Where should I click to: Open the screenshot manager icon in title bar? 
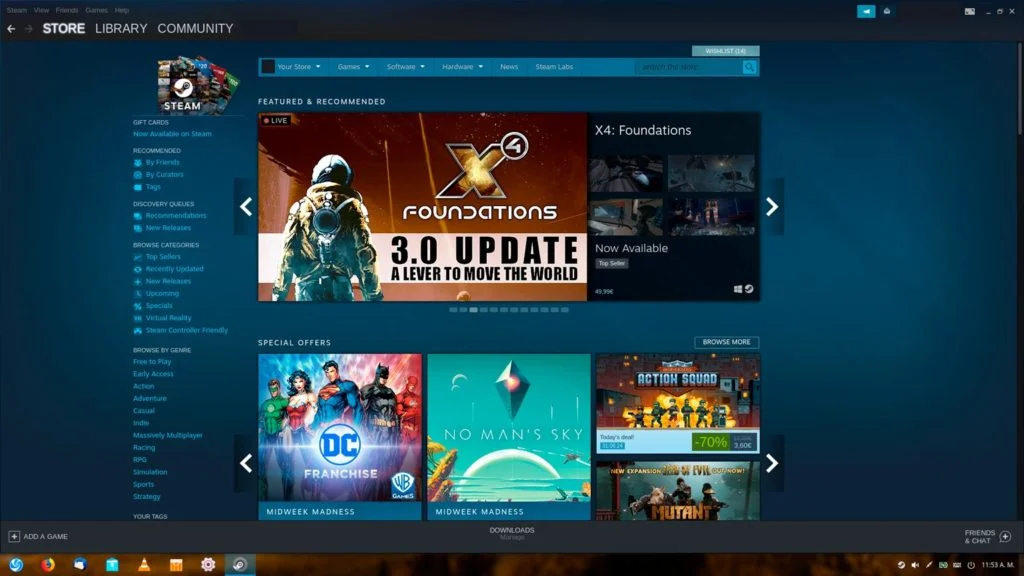click(x=970, y=11)
